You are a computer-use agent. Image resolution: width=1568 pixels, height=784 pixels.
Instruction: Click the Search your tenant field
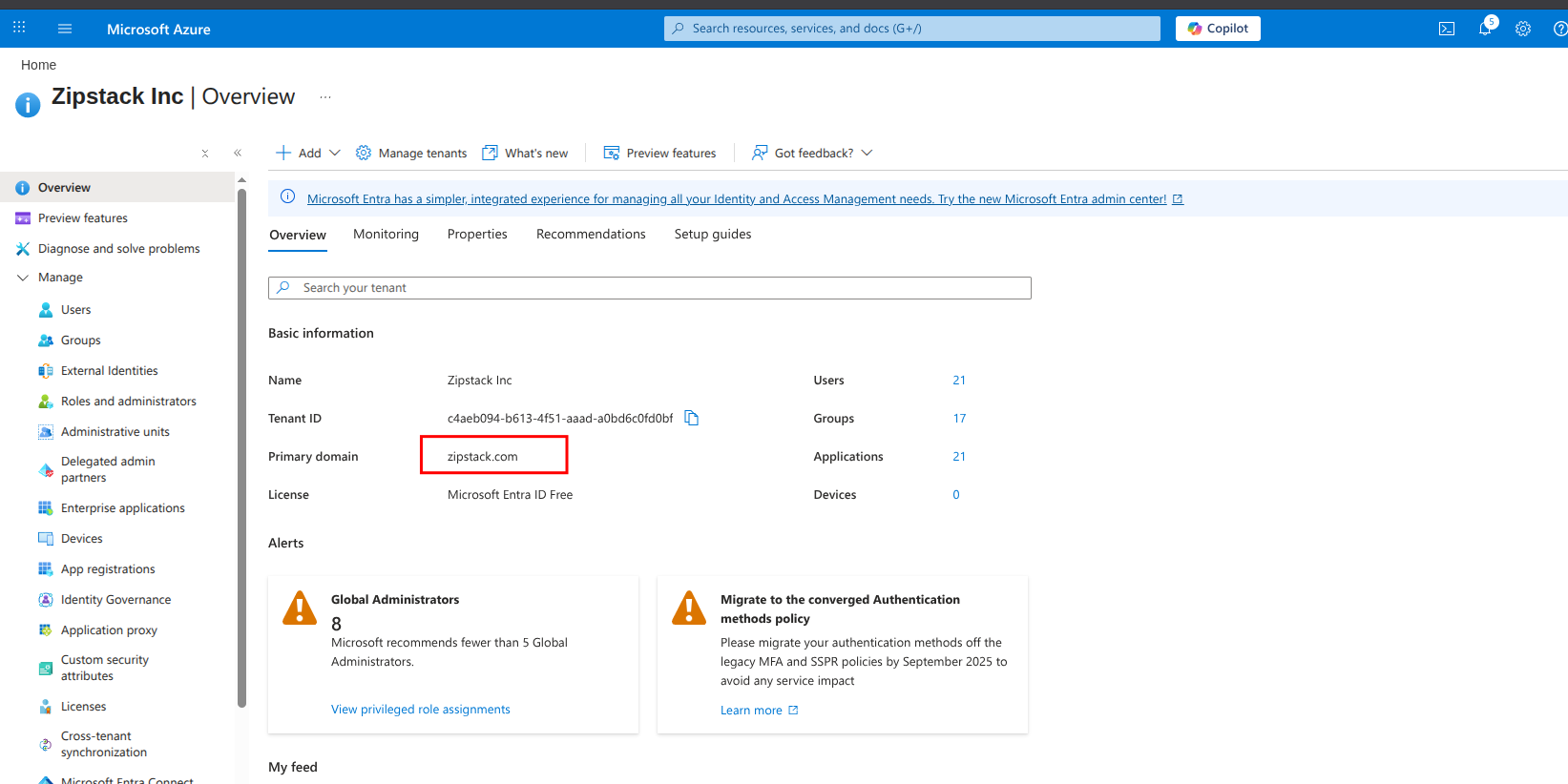(649, 288)
